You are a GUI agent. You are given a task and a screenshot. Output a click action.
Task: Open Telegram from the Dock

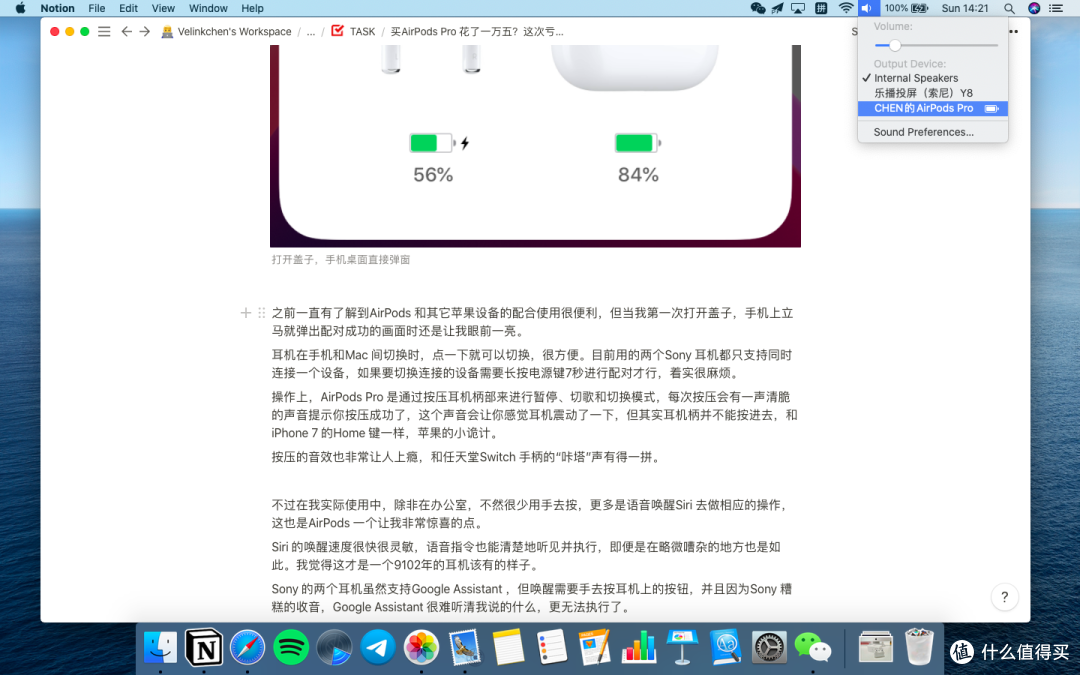pyautogui.click(x=378, y=647)
